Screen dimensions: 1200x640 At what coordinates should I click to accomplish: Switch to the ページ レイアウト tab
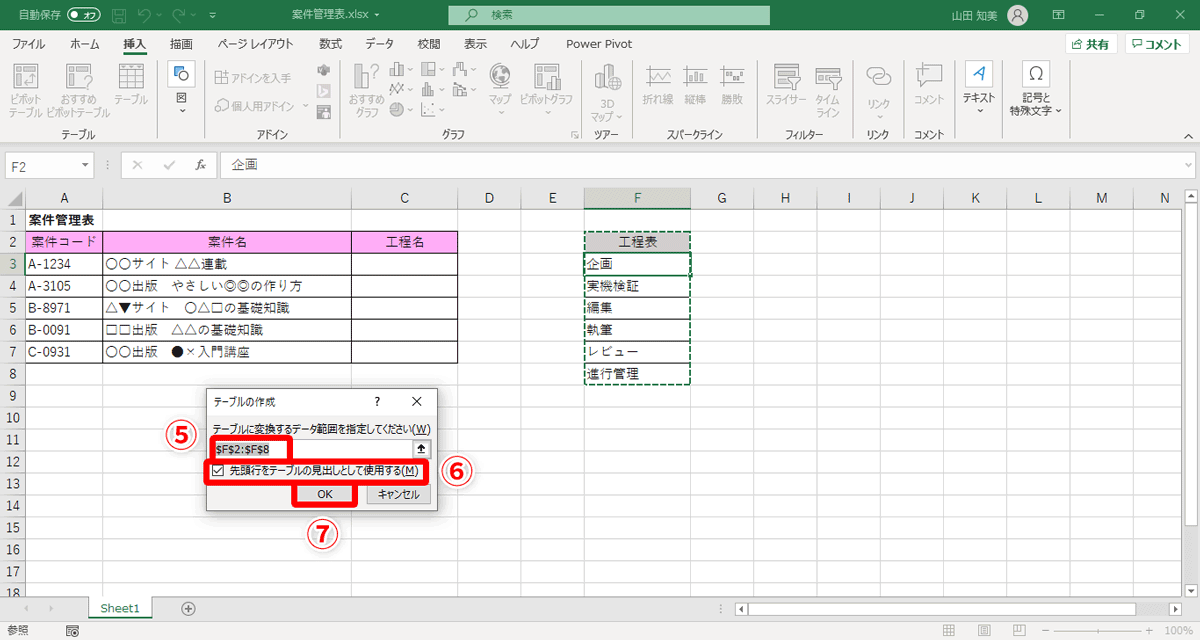(x=256, y=44)
